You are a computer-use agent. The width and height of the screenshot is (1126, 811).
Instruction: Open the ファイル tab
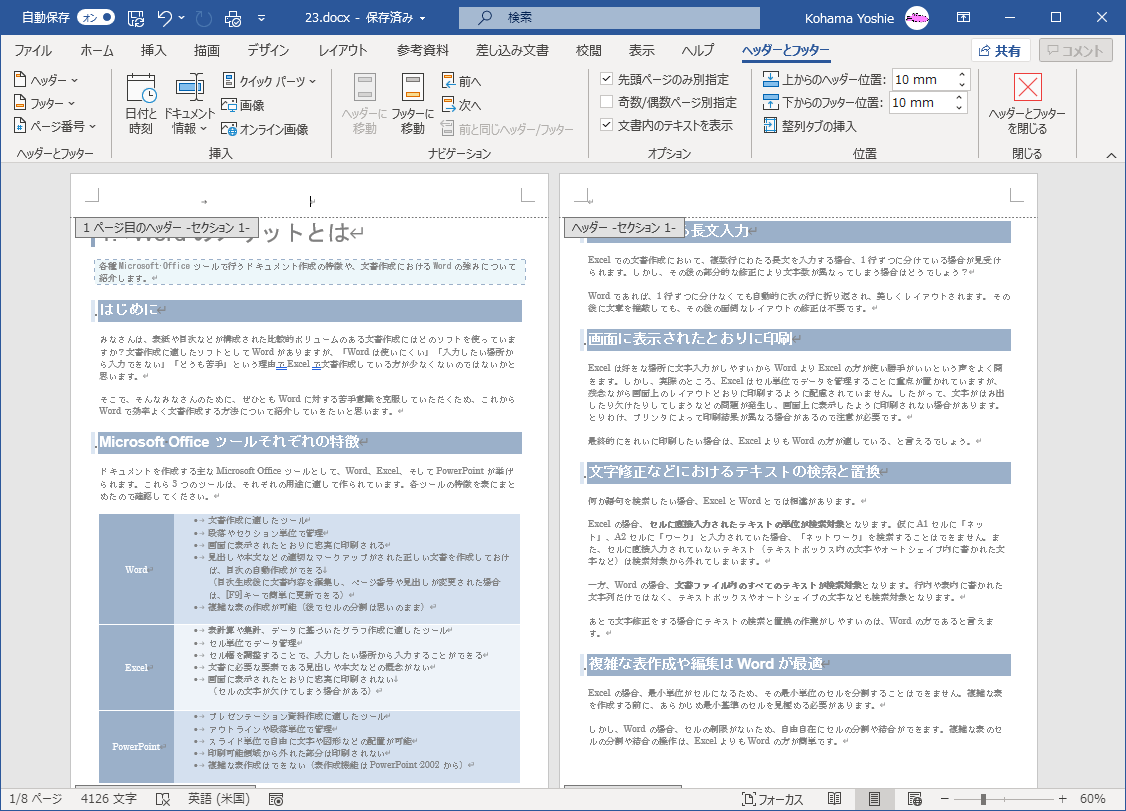(32, 50)
